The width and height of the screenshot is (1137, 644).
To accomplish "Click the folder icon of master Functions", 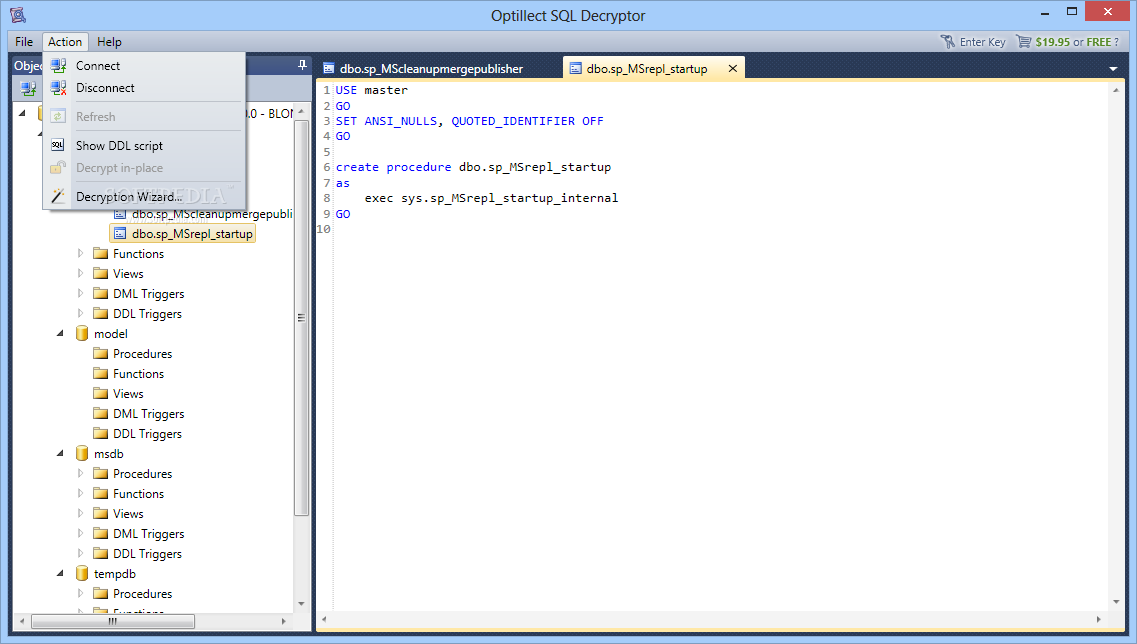I will pyautogui.click(x=101, y=253).
